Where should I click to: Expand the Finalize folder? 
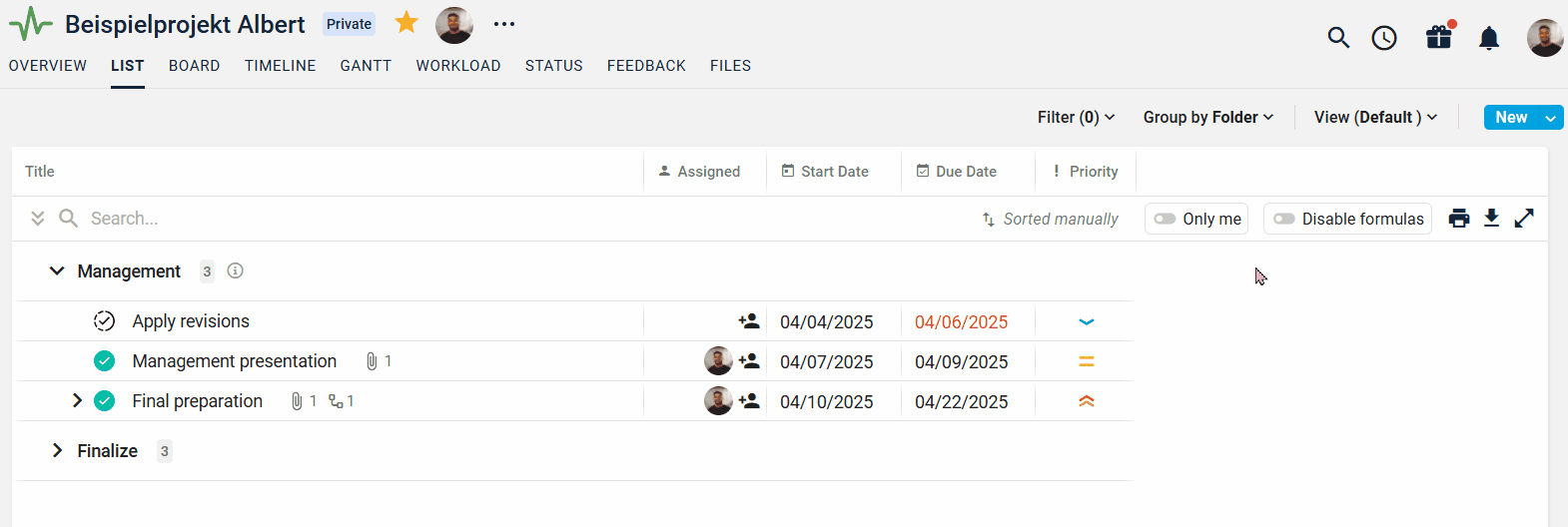point(58,451)
